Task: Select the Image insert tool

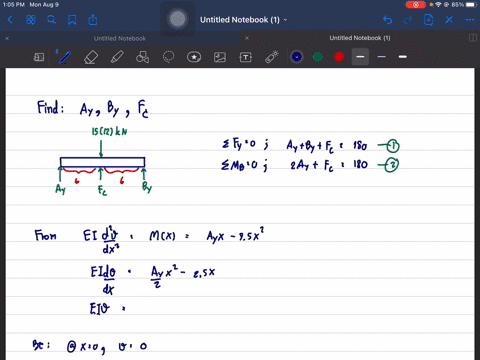Action: coord(220,57)
